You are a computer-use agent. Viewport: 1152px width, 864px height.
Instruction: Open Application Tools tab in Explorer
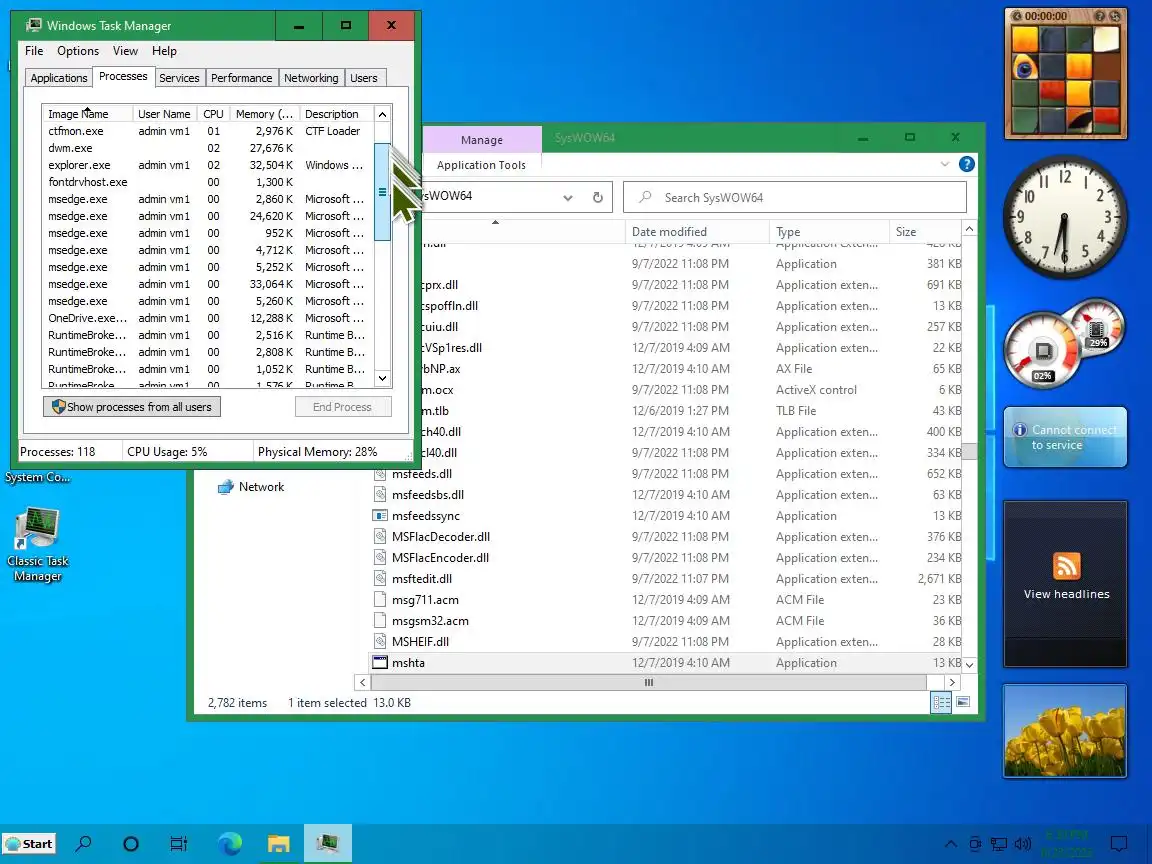pyautogui.click(x=481, y=165)
